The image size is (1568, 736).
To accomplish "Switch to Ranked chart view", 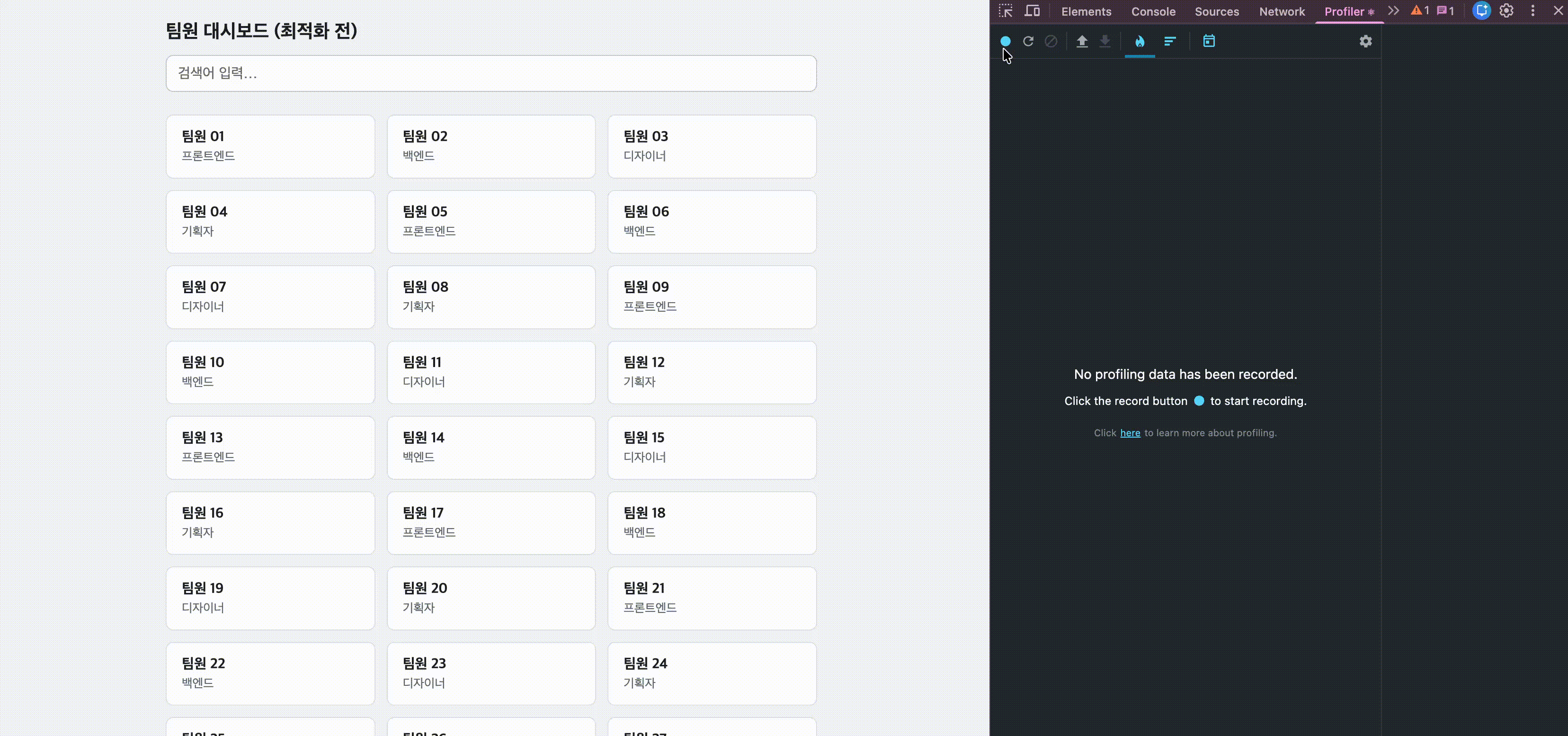I will [1170, 41].
